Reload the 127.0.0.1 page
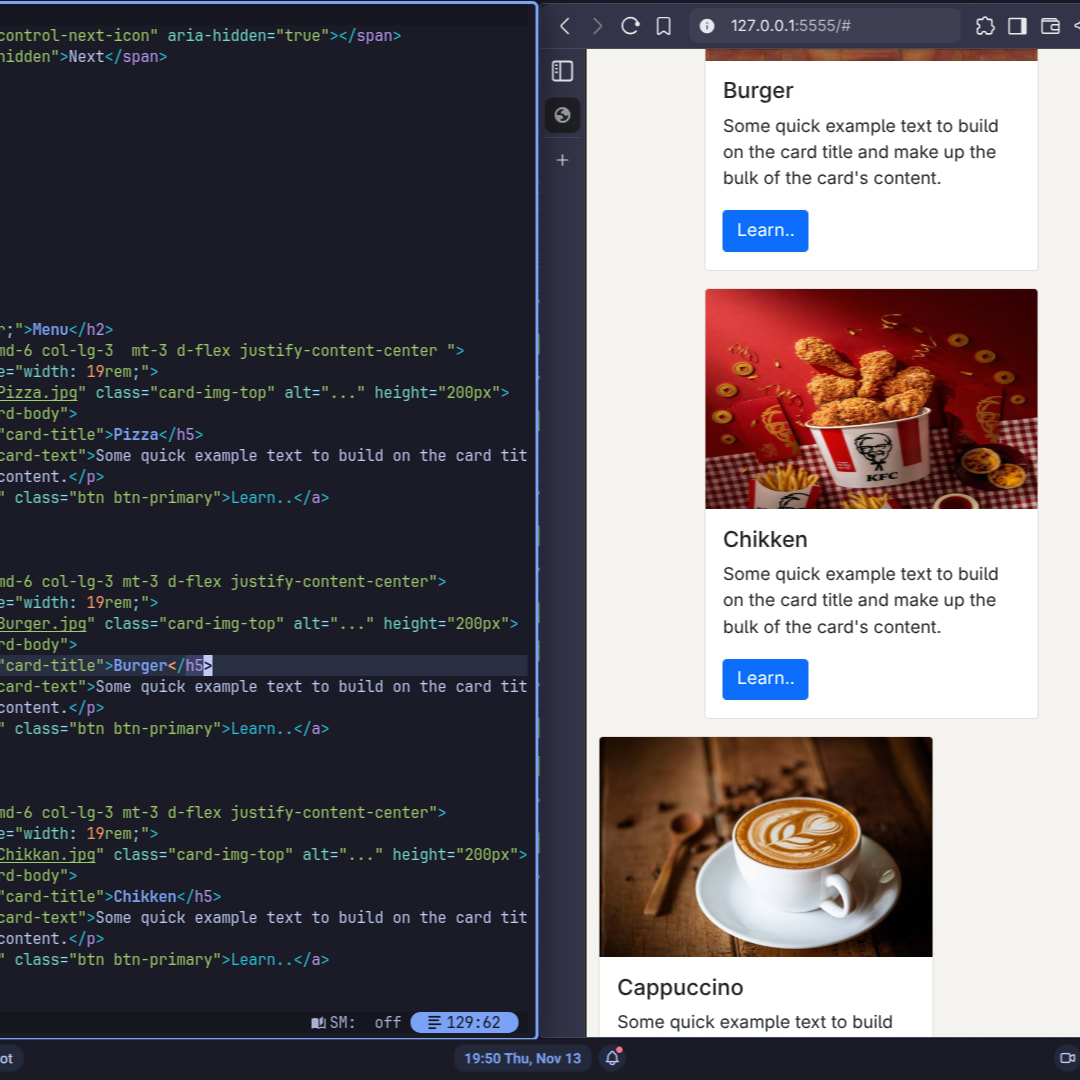Screen dimensions: 1080x1080 (630, 26)
